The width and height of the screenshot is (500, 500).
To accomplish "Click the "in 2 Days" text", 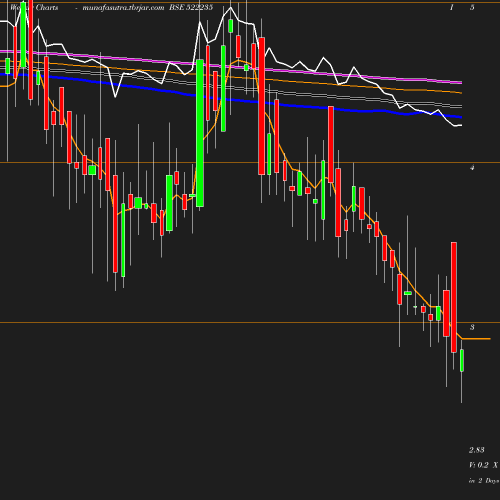I will tap(484, 481).
